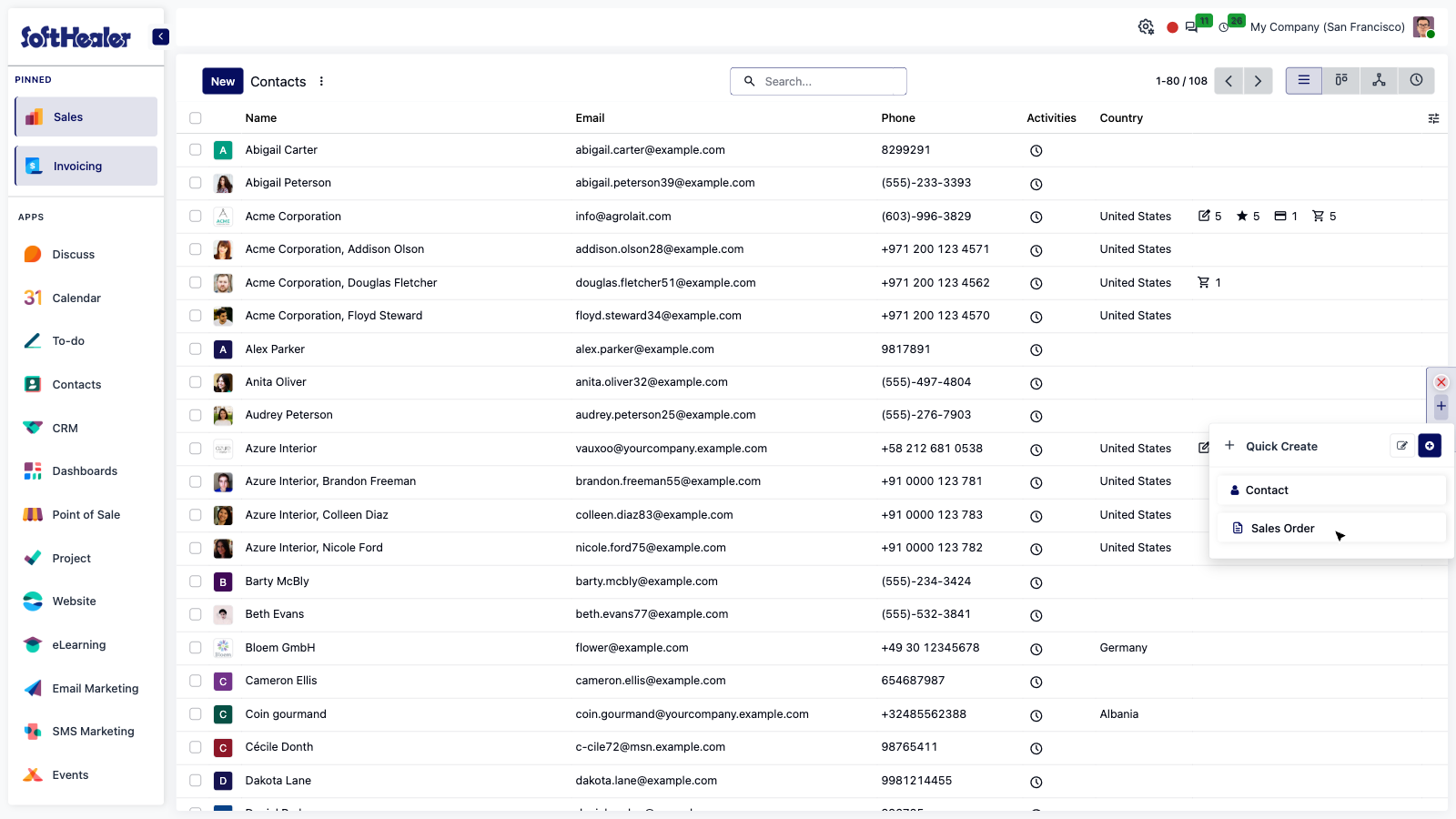The width and height of the screenshot is (1456, 819).
Task: Open the Contacts actions kebab menu
Action: 321,82
